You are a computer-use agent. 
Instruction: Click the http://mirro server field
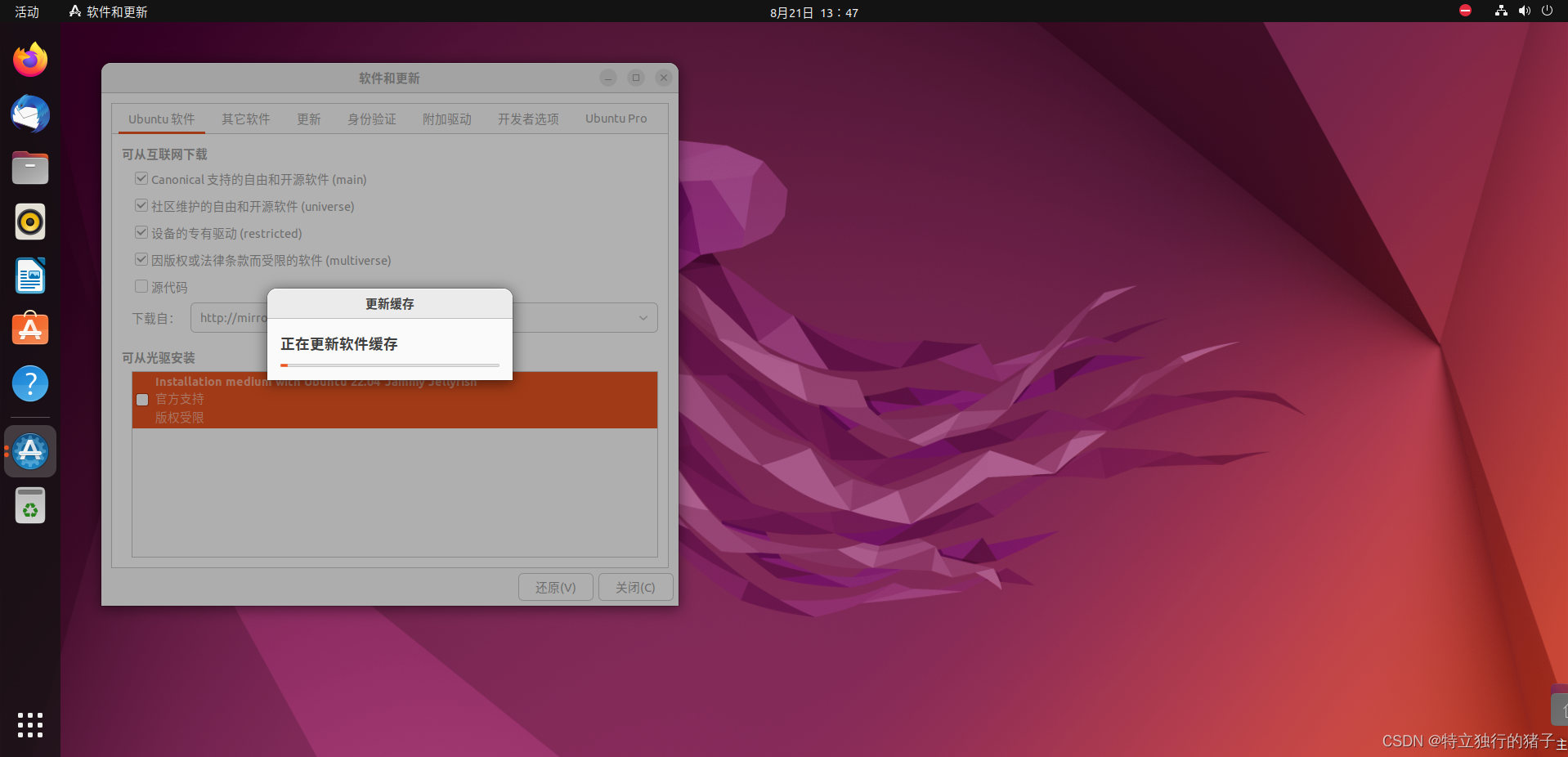pos(424,318)
